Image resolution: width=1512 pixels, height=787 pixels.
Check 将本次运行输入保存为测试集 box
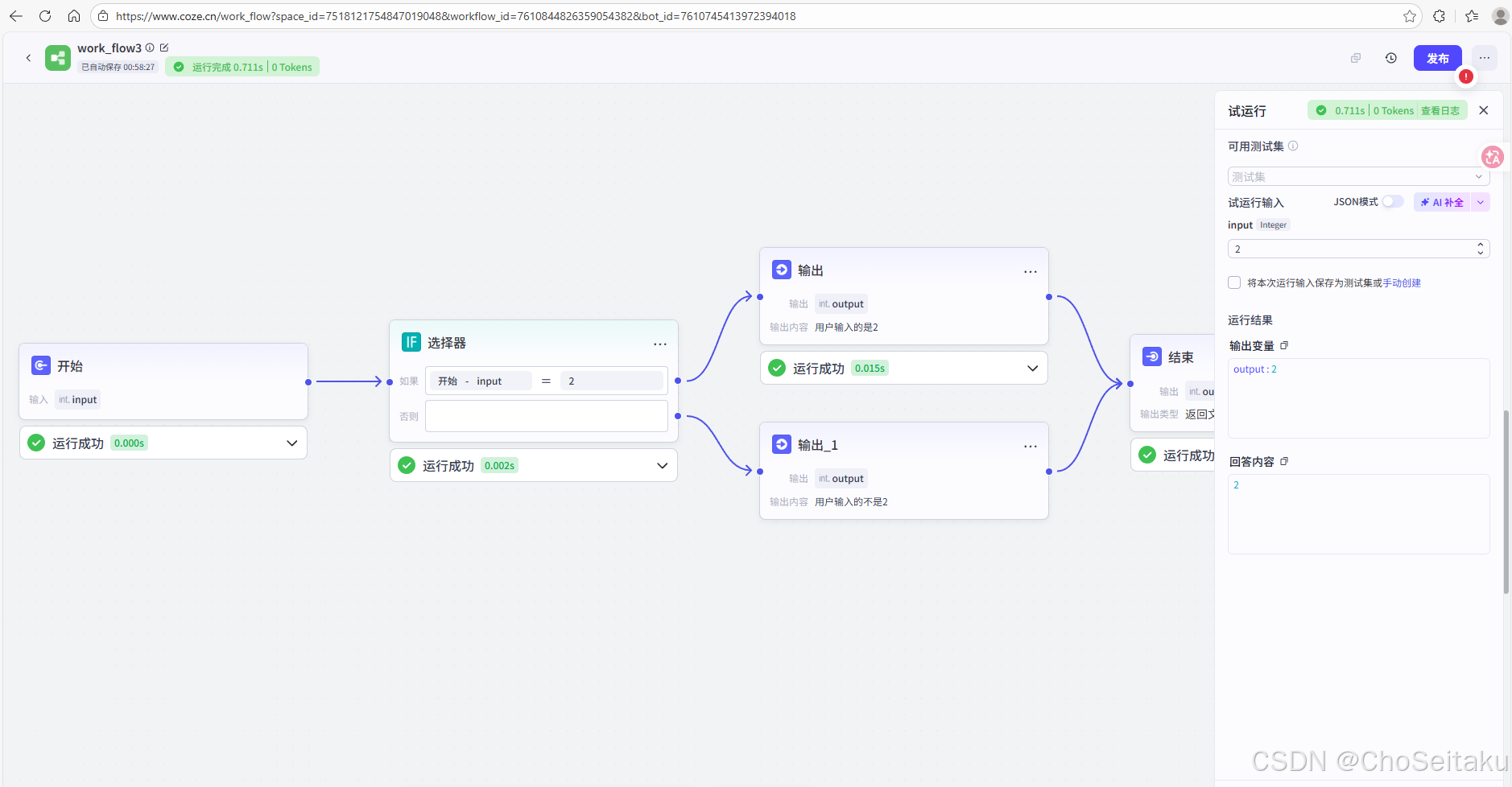pos(1234,282)
